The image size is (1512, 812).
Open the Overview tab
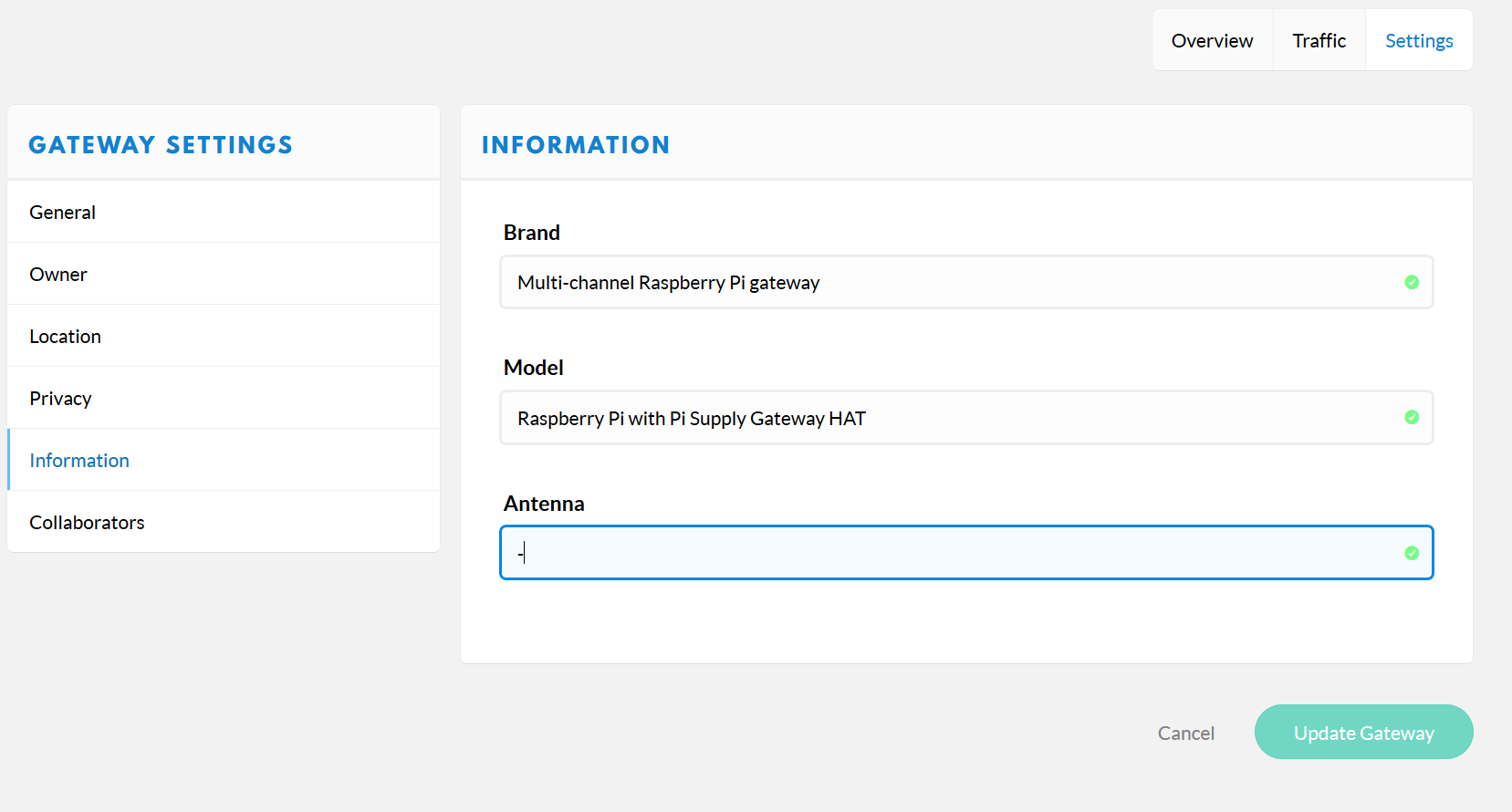click(1212, 40)
